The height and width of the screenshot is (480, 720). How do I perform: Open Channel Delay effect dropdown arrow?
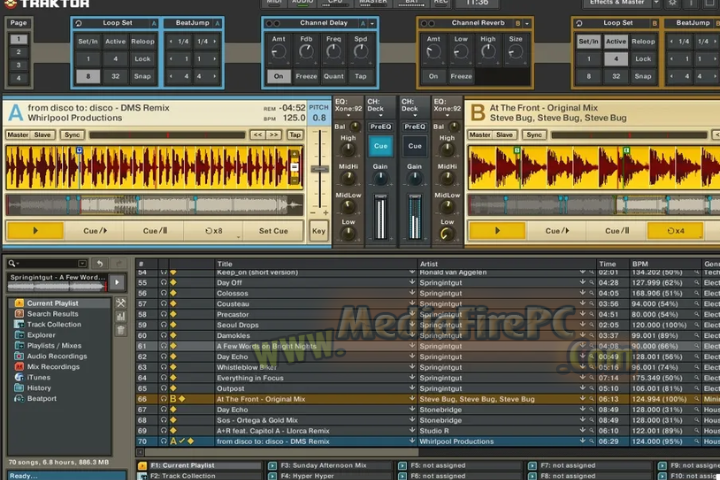tap(372, 23)
